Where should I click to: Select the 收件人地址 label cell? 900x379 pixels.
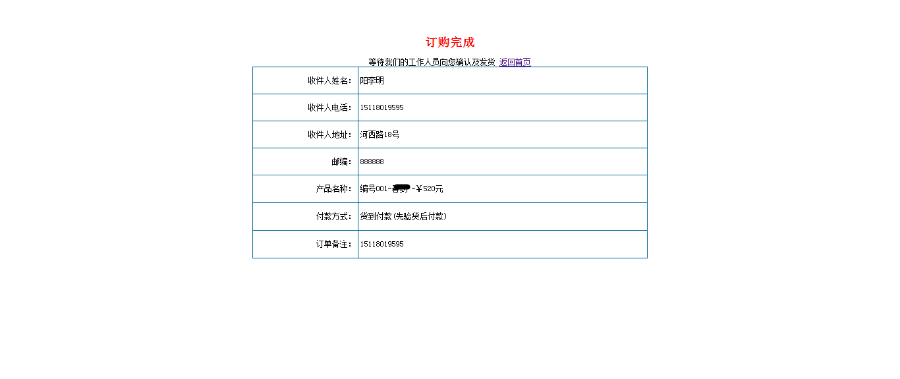click(305, 135)
